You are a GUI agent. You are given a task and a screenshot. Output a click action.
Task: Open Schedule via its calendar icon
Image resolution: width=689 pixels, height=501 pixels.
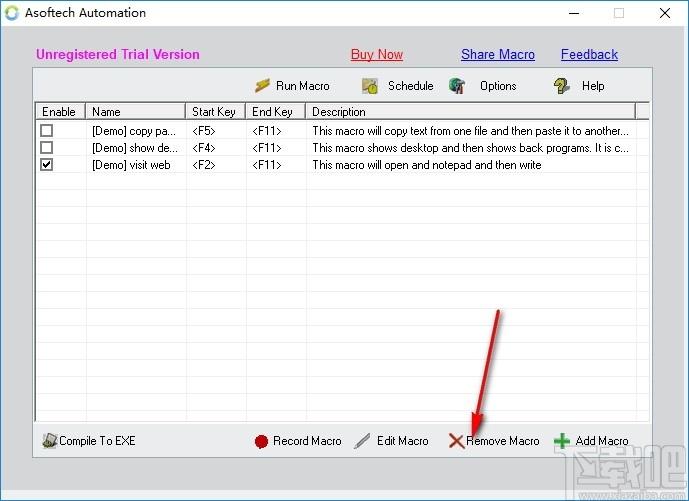click(370, 86)
